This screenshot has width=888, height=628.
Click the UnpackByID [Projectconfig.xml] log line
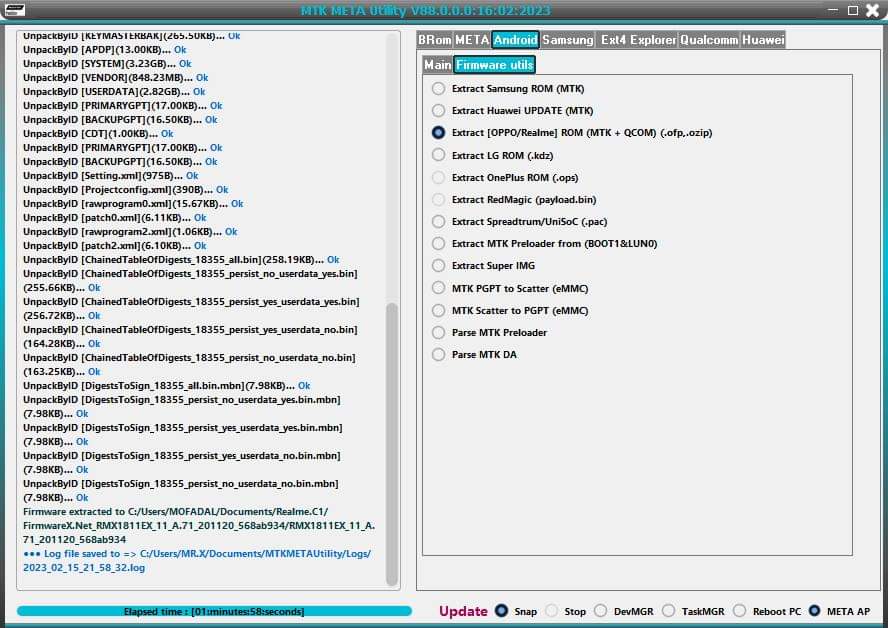126,190
